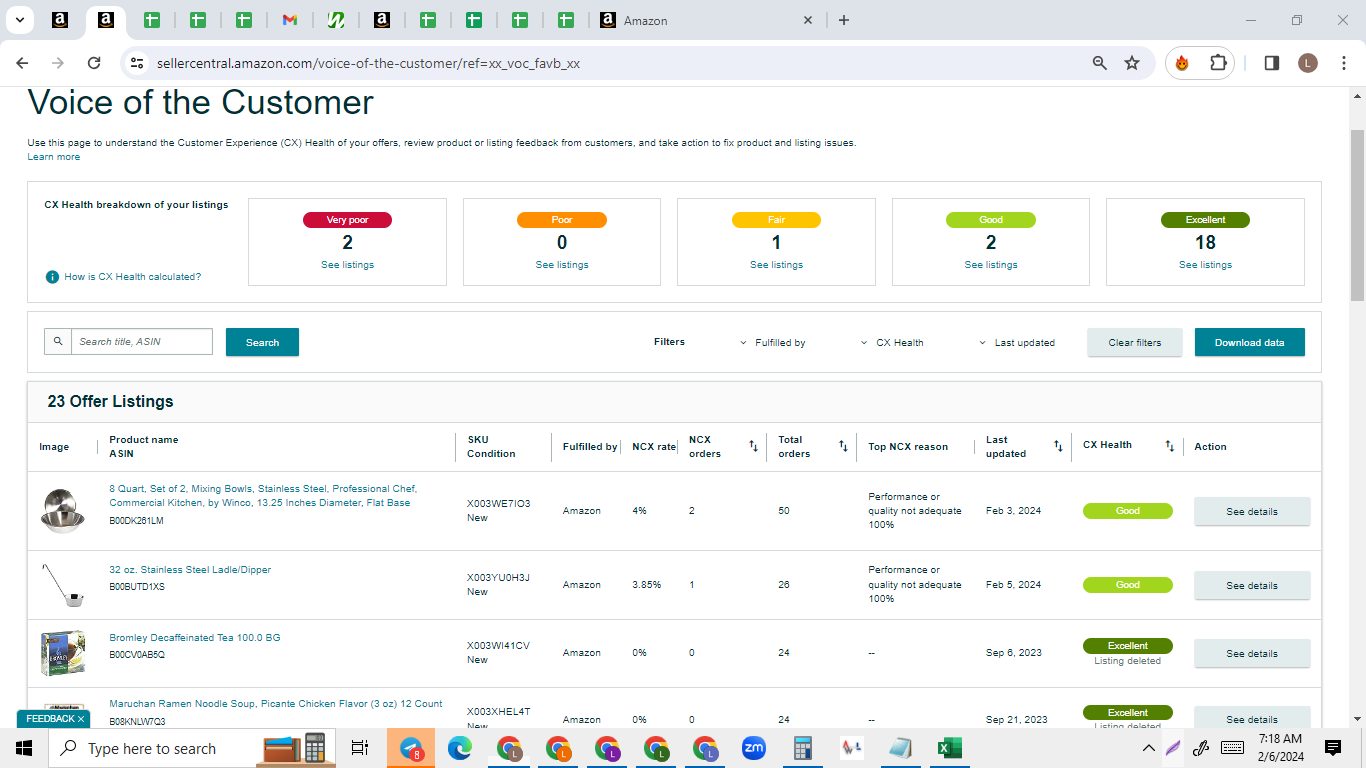Expand the Last updated filter
The image size is (1366, 768).
[1017, 343]
